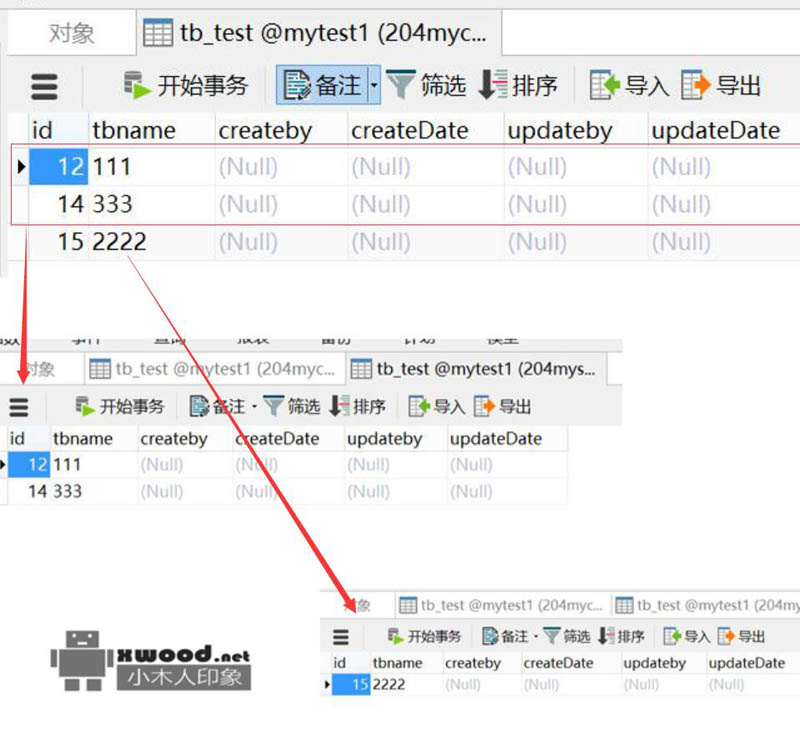
Task: Expand 备注 dropdown in the two-row table window
Action: pyautogui.click(x=254, y=407)
